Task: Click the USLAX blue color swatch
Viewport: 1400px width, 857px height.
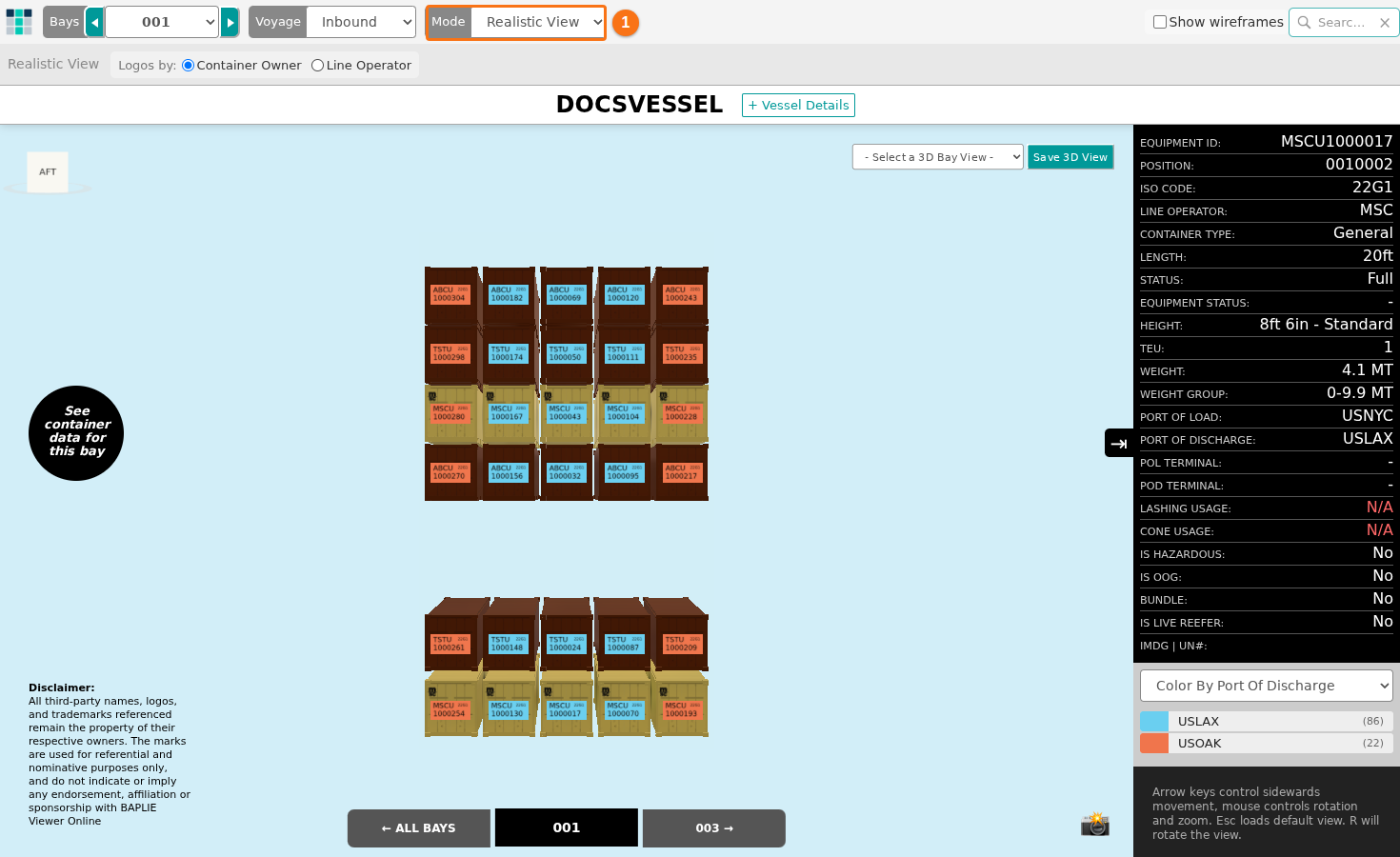Action: (1154, 721)
